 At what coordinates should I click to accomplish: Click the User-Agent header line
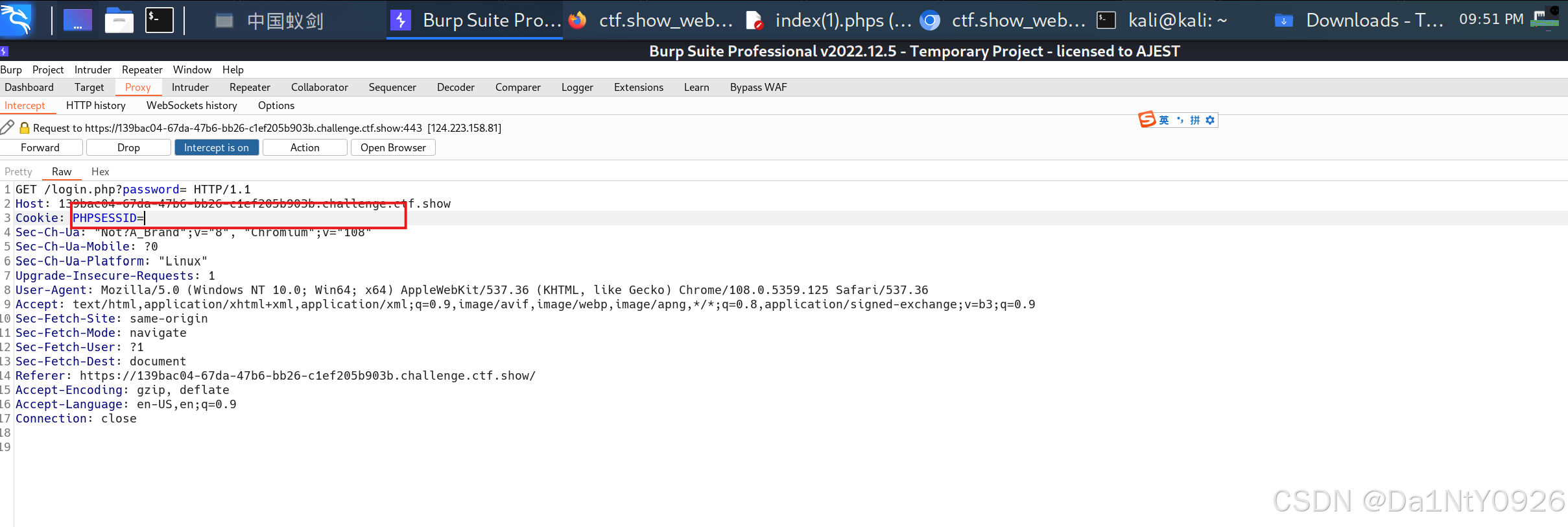click(472, 290)
